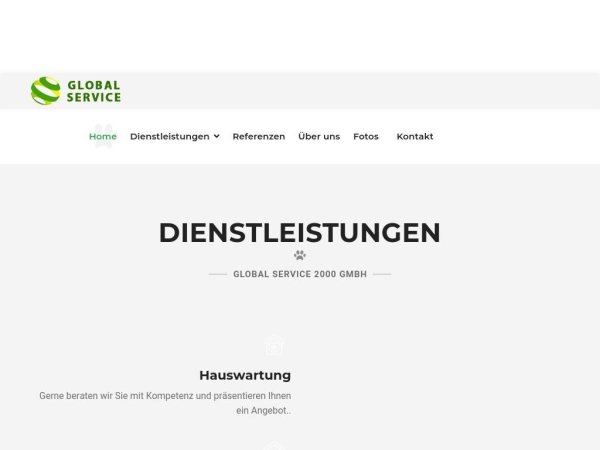This screenshot has height=450, width=600.
Task: Click the GLOBAL SERVICE logo text
Action: coord(93,91)
